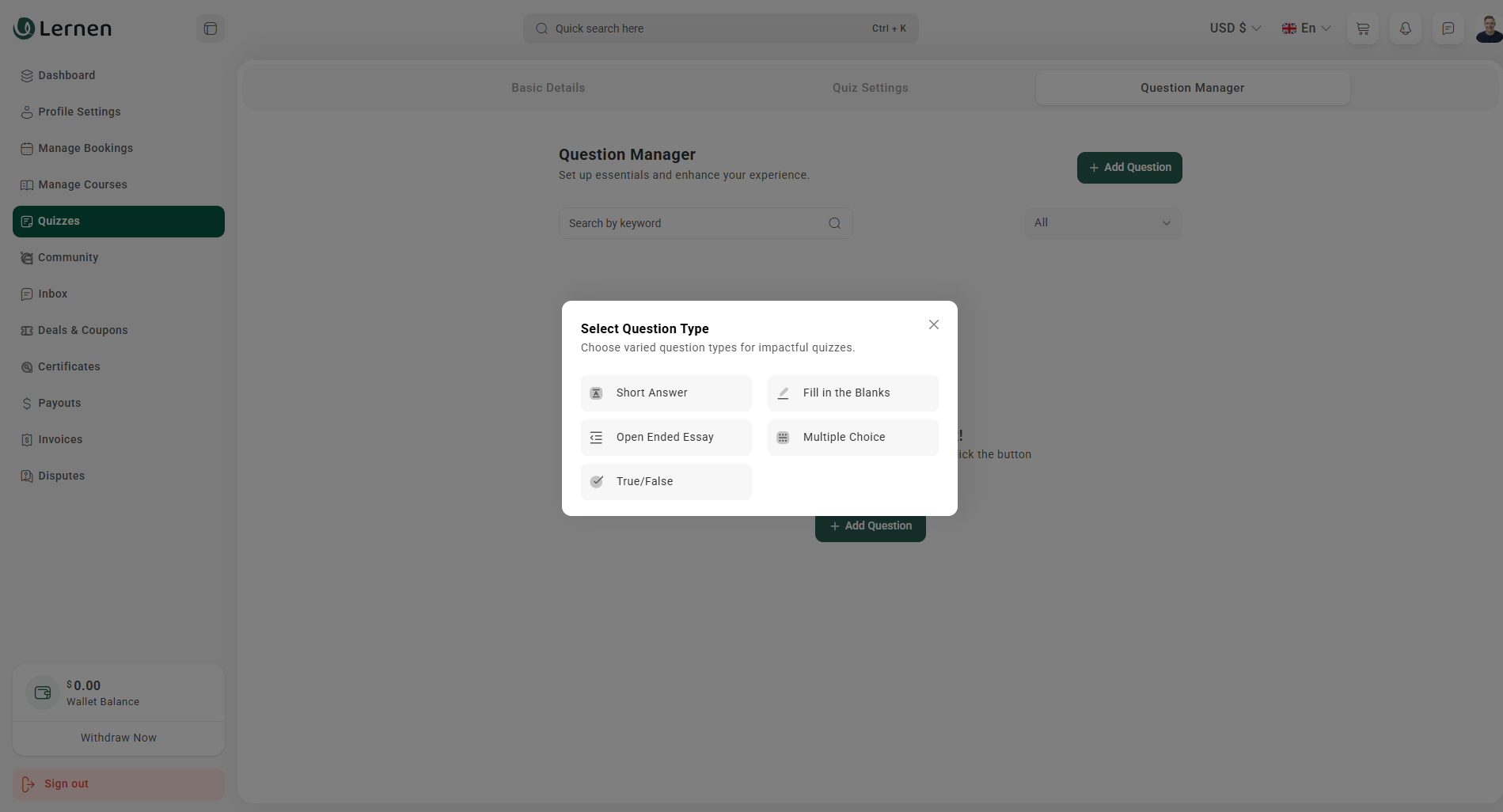Choose Multiple Choice question type

pos(852,438)
